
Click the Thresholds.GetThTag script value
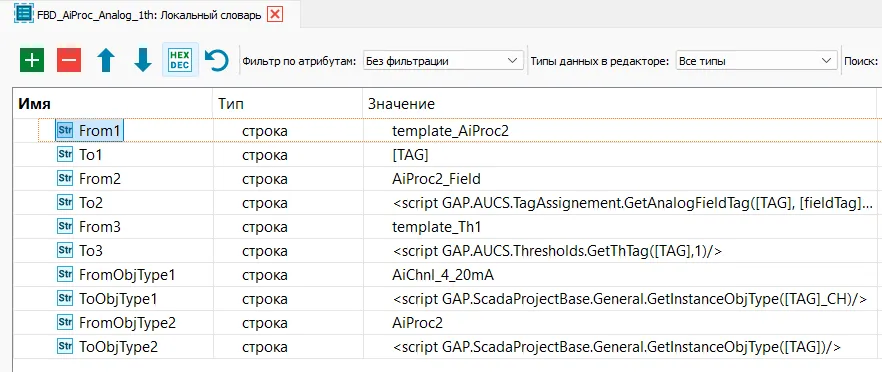[x=557, y=251]
